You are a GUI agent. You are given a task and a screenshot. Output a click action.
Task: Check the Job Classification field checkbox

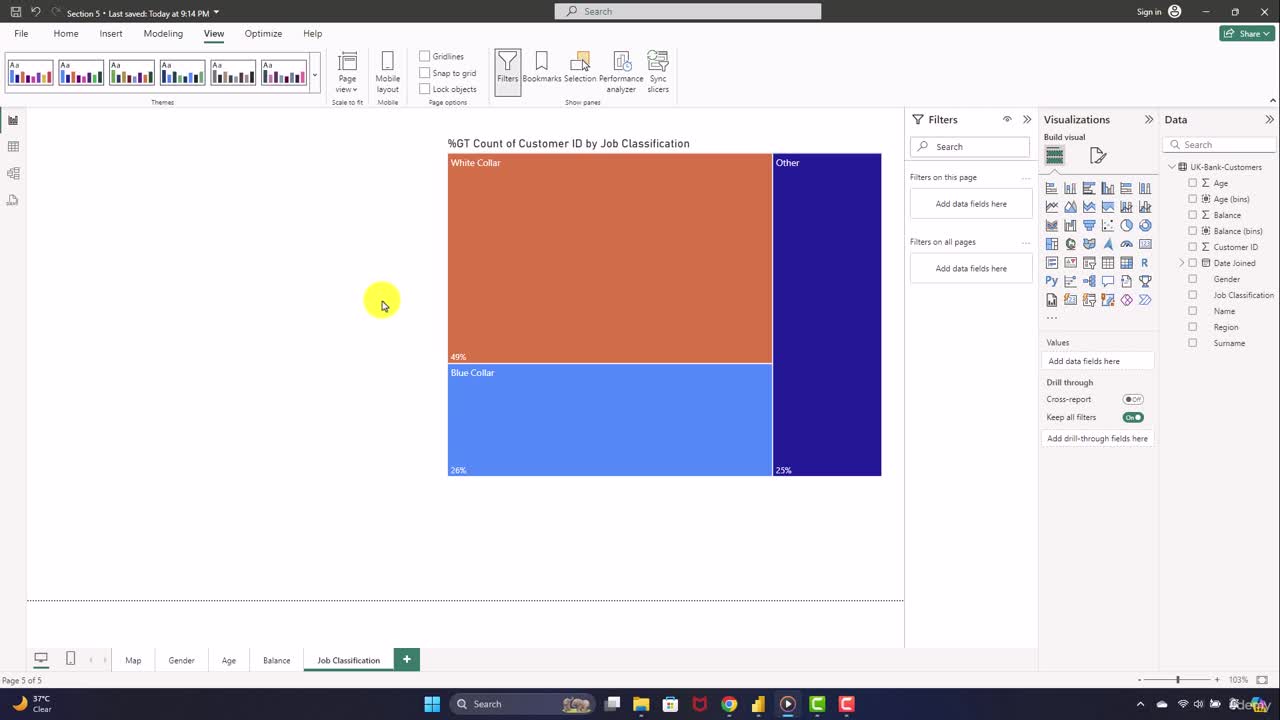pyautogui.click(x=1192, y=295)
